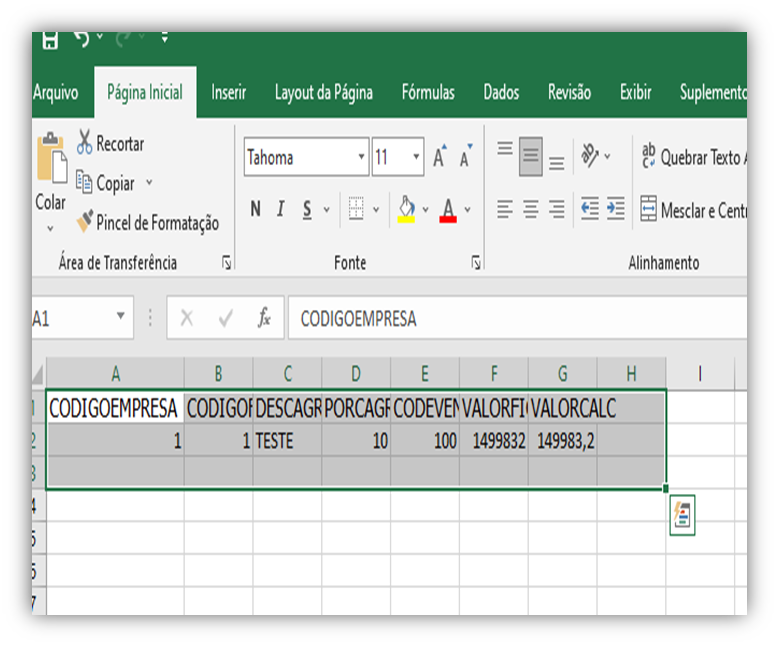
Task: Click Mesclar e Centralizar merge button
Action: [694, 210]
